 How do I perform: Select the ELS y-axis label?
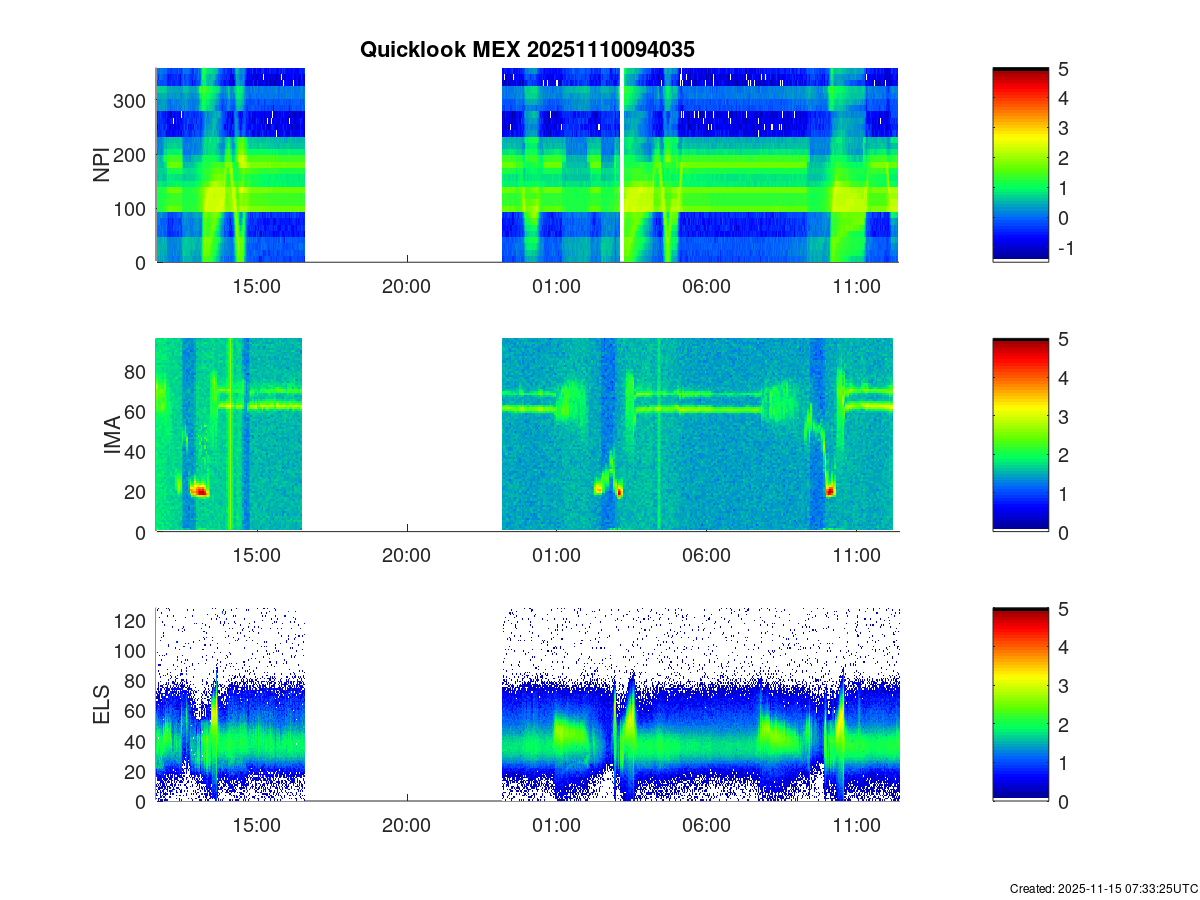(102, 705)
